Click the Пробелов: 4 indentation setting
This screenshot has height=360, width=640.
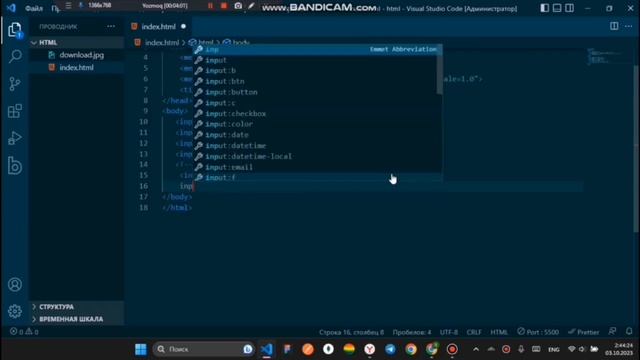pyautogui.click(x=412, y=332)
